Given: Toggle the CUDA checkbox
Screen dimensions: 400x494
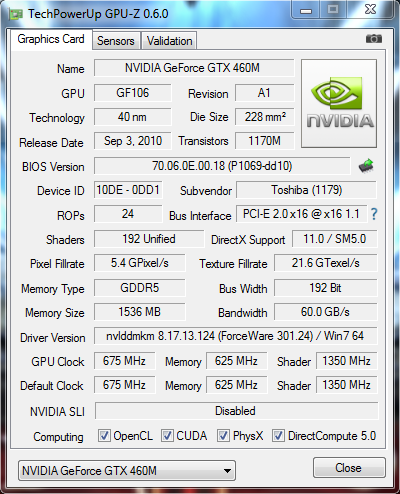Looking at the screenshot, I should (x=167, y=435).
